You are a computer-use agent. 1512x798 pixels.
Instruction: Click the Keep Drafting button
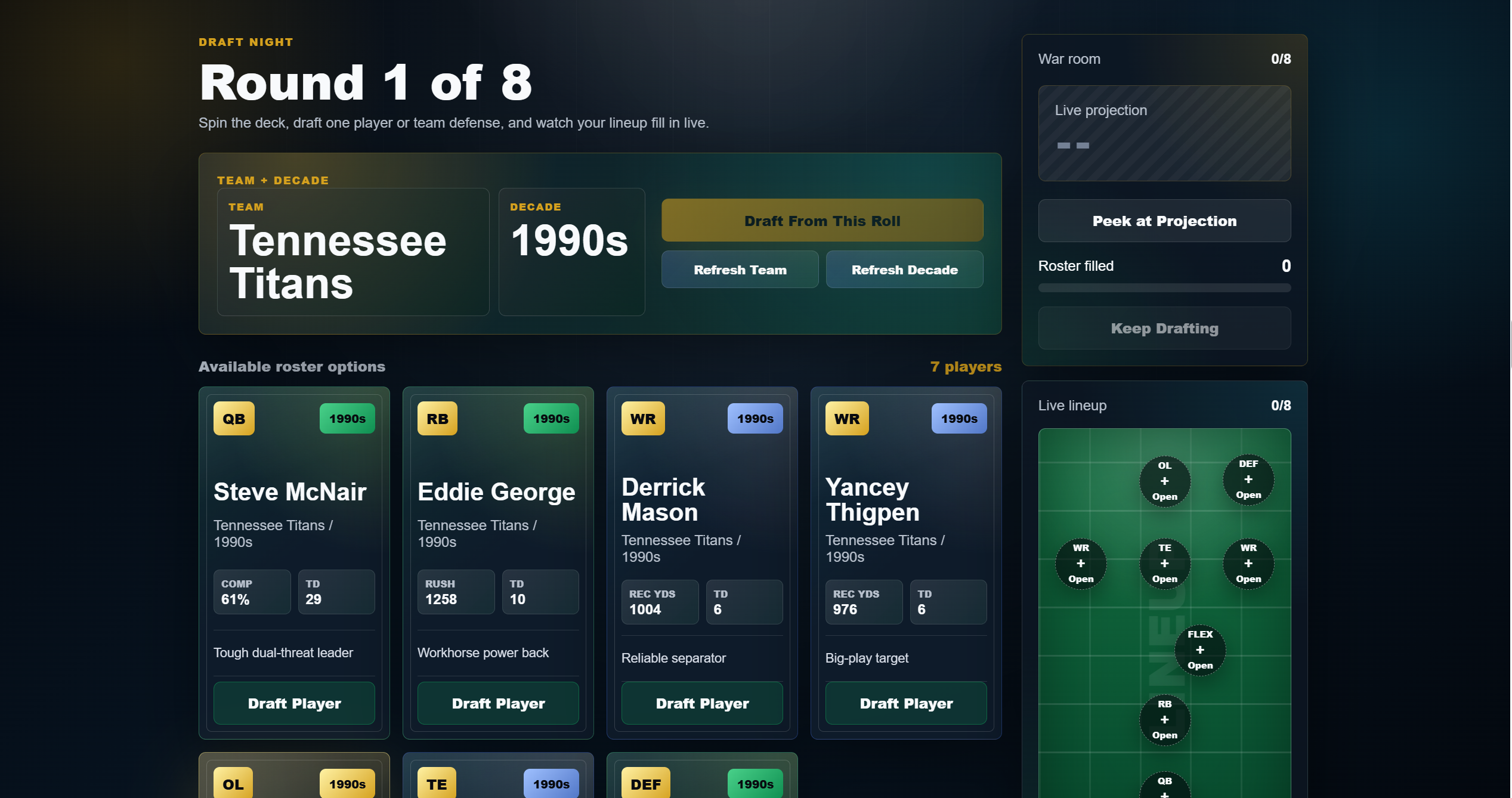(1164, 328)
